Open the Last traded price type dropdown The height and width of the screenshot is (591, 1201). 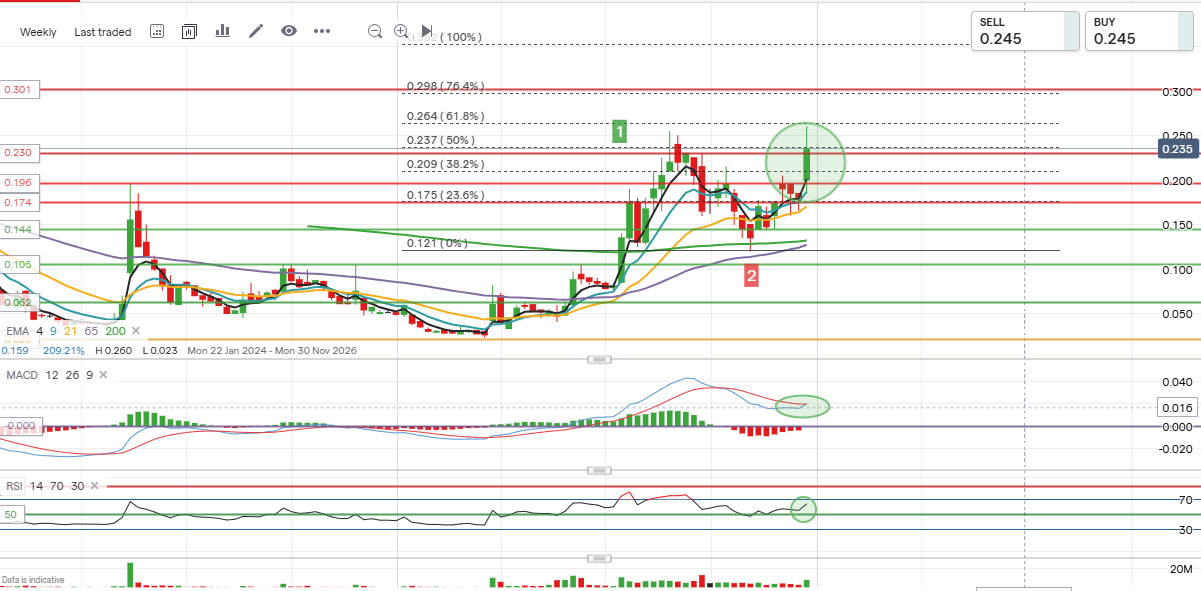pyautogui.click(x=102, y=32)
